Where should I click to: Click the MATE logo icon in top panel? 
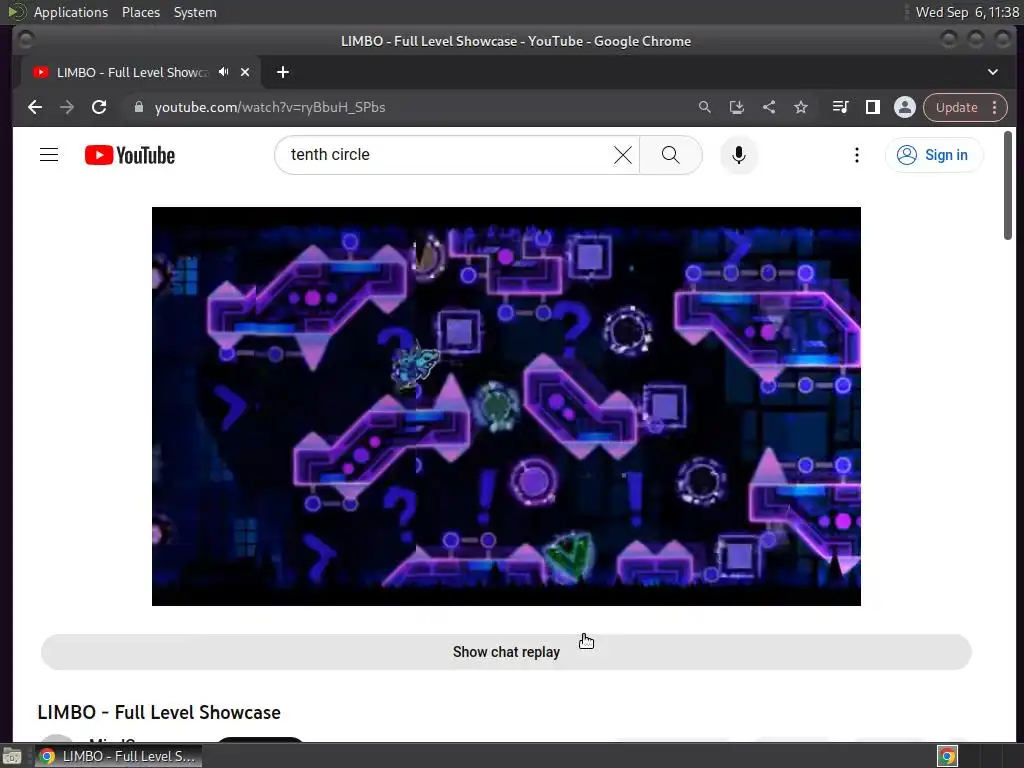click(15, 12)
